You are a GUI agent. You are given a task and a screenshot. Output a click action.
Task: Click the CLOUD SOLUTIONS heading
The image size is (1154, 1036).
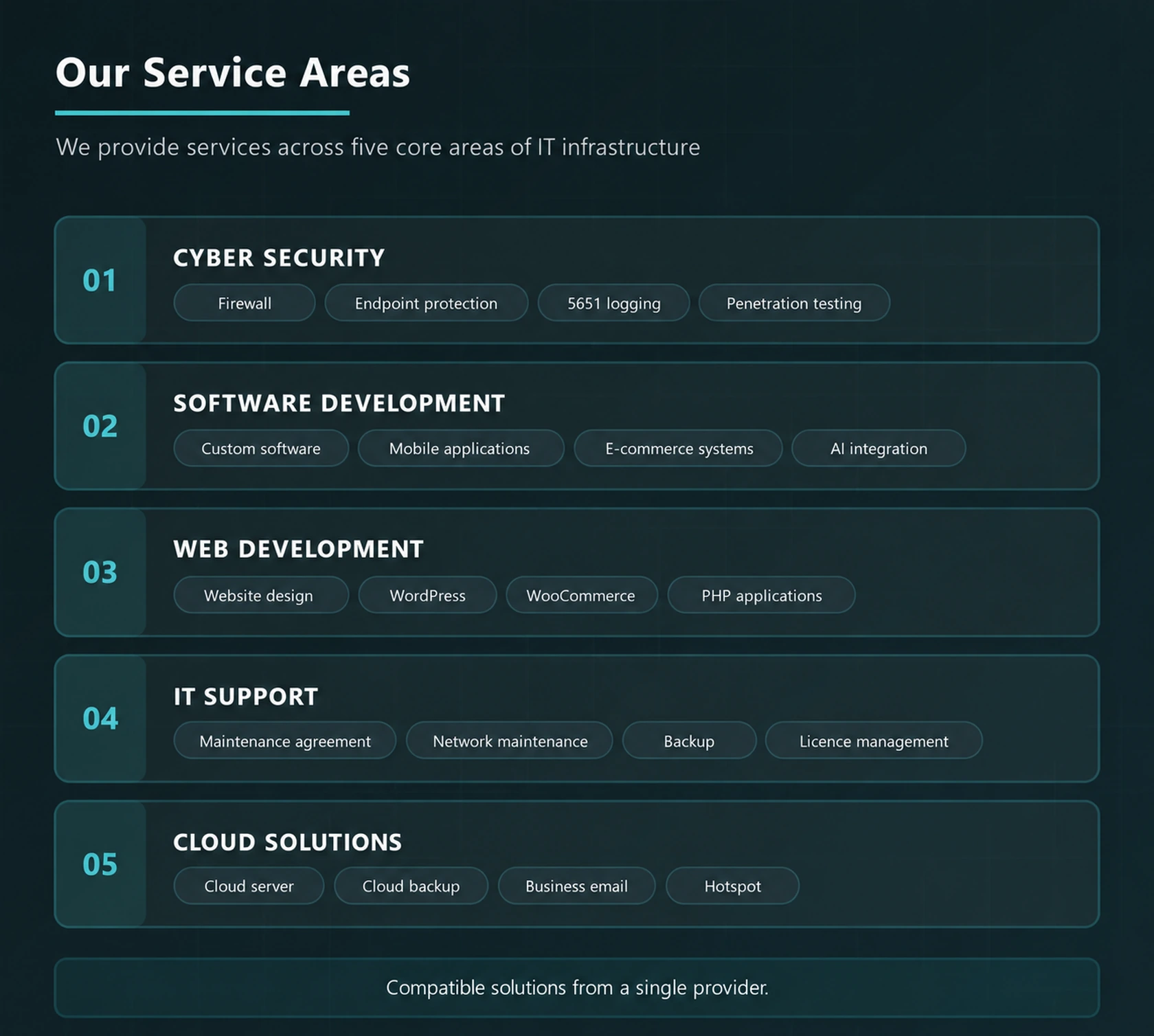[x=287, y=842]
